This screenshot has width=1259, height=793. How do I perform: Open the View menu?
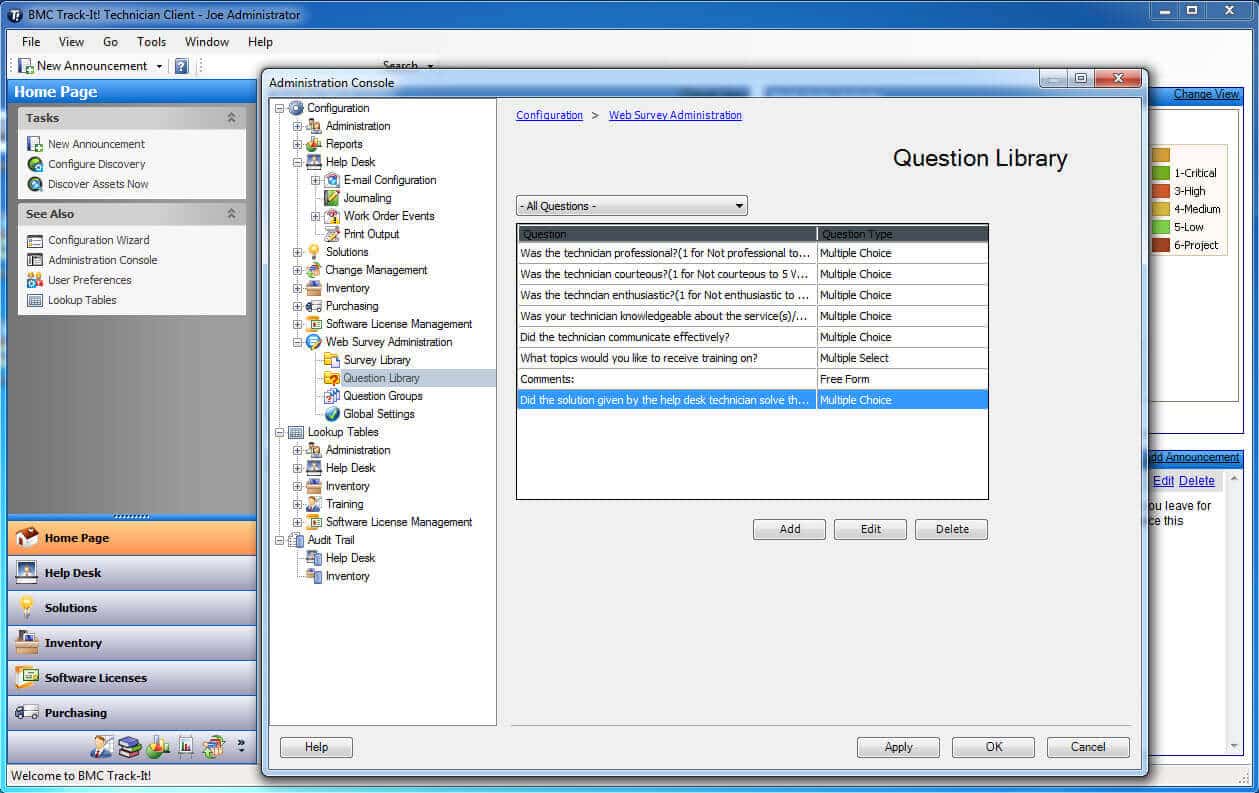pyautogui.click(x=71, y=42)
